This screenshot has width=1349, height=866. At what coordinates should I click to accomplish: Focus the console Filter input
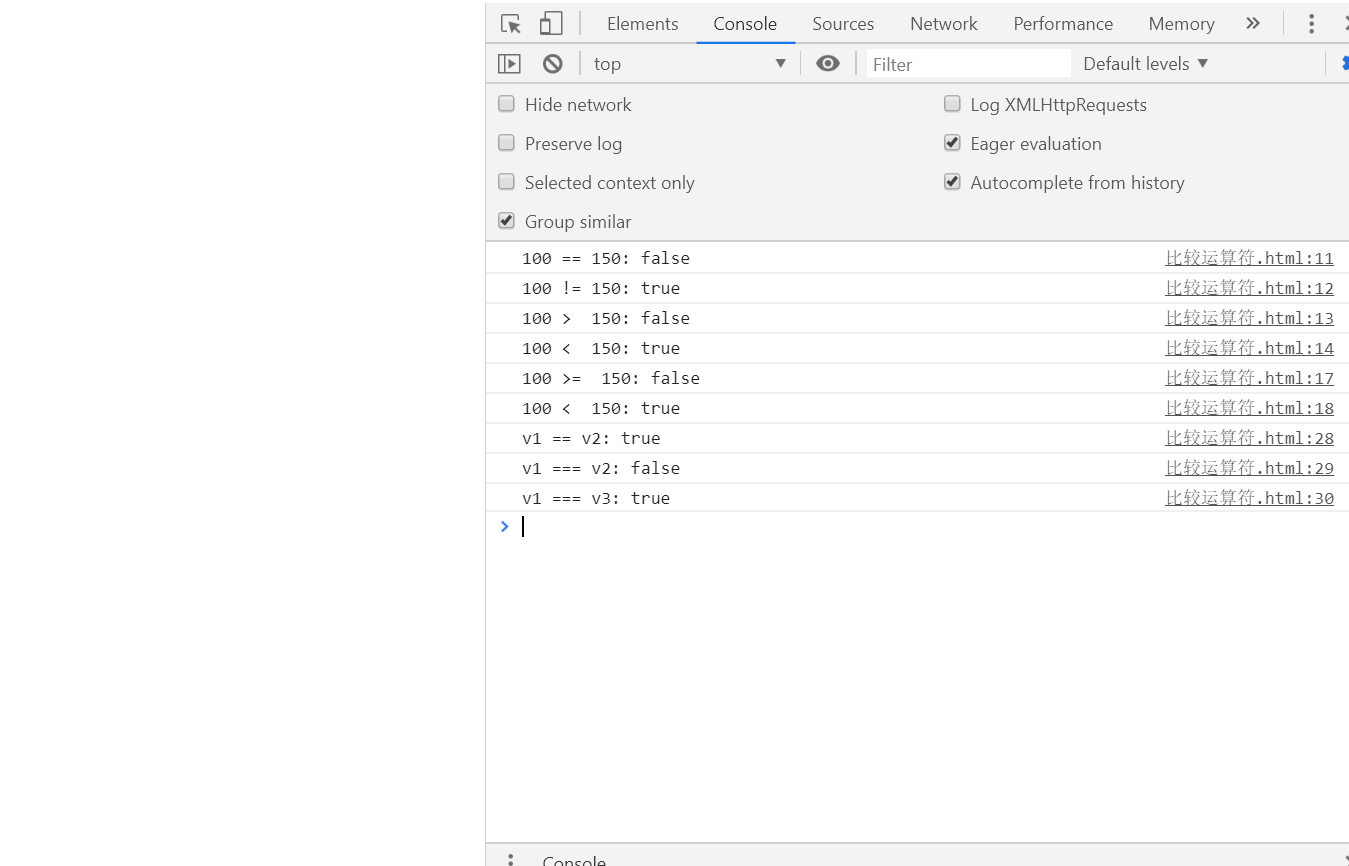[968, 64]
